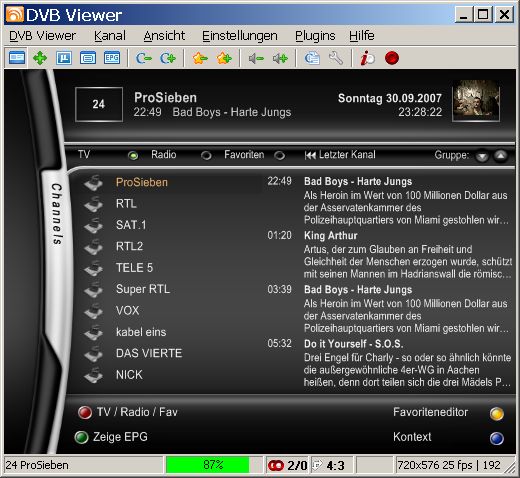
Task: Open the EPG toolbar icon
Action: (112, 58)
